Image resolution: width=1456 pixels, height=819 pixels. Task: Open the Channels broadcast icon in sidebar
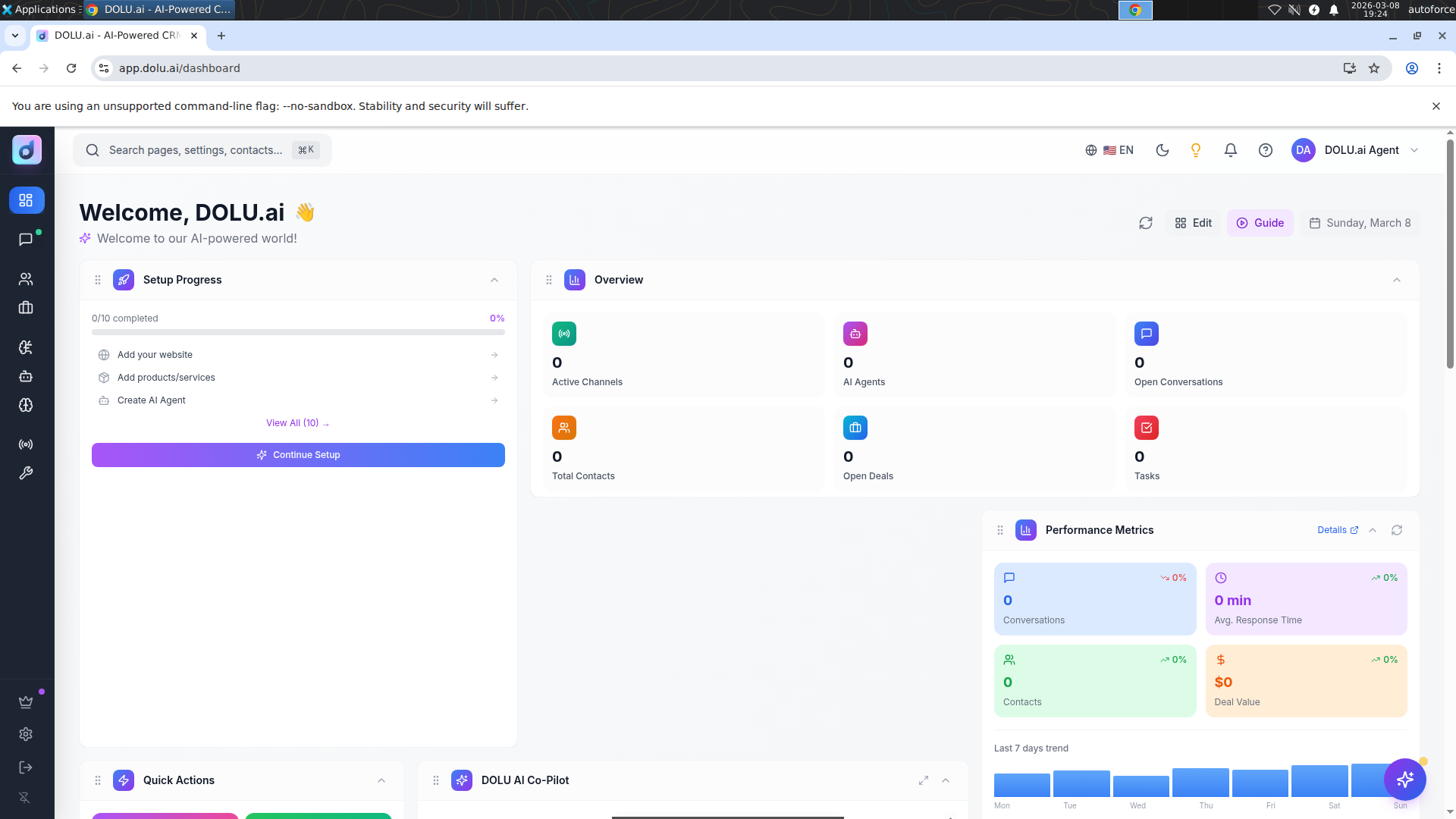[x=26, y=444]
